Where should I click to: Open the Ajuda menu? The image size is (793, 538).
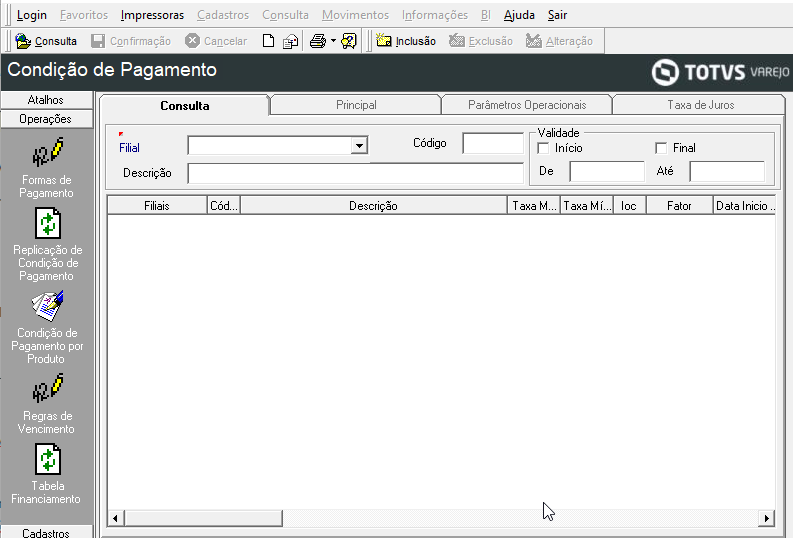click(x=519, y=15)
